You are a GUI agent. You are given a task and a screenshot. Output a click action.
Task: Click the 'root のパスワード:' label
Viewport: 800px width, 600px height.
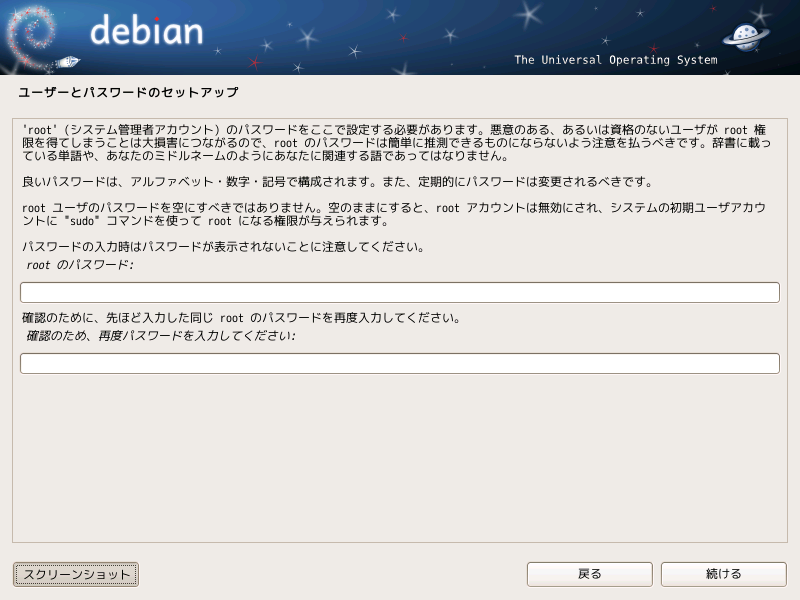[80, 265]
